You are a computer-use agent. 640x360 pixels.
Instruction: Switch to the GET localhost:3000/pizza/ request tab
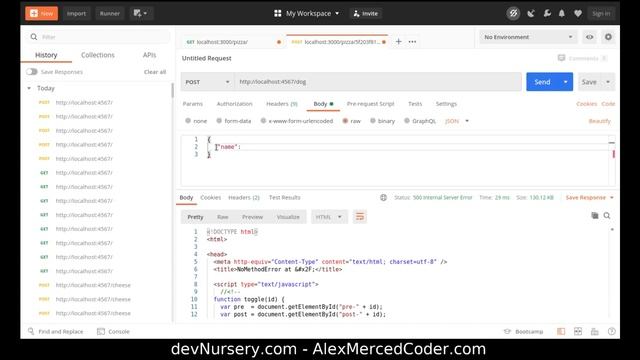coord(233,42)
